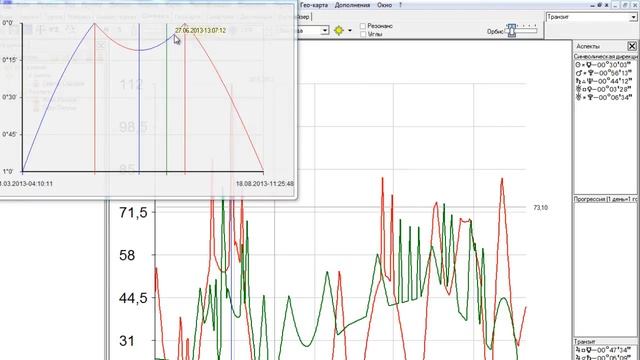Click the 27.06.2013 13:07:12 tooltip label
Viewport: 640px width, 360px height.
200,31
